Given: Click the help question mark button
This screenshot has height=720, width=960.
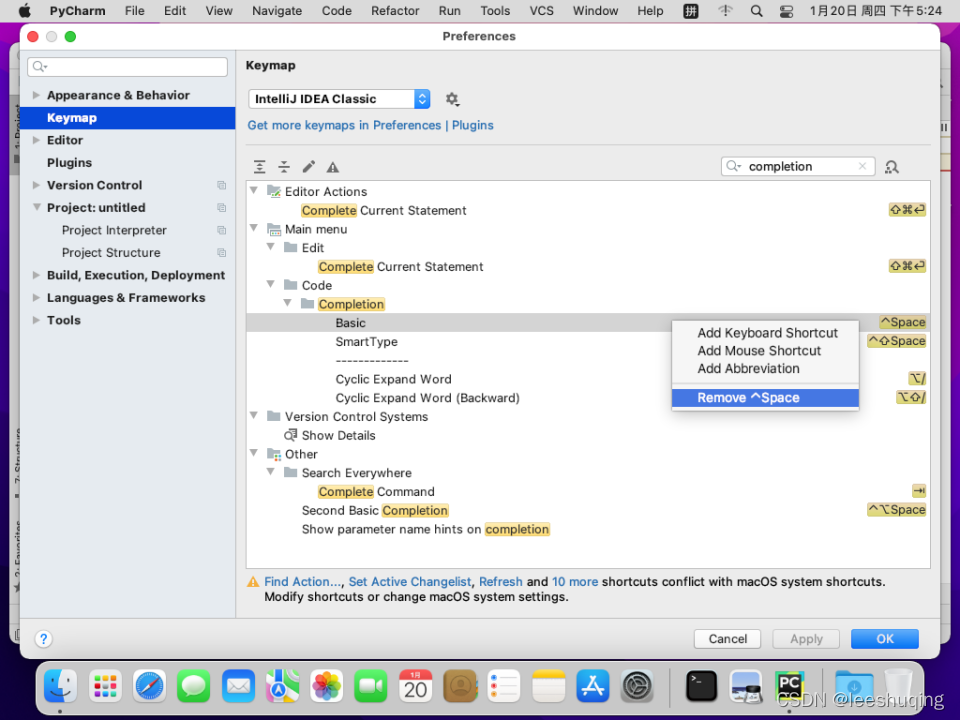Looking at the screenshot, I should (43, 639).
